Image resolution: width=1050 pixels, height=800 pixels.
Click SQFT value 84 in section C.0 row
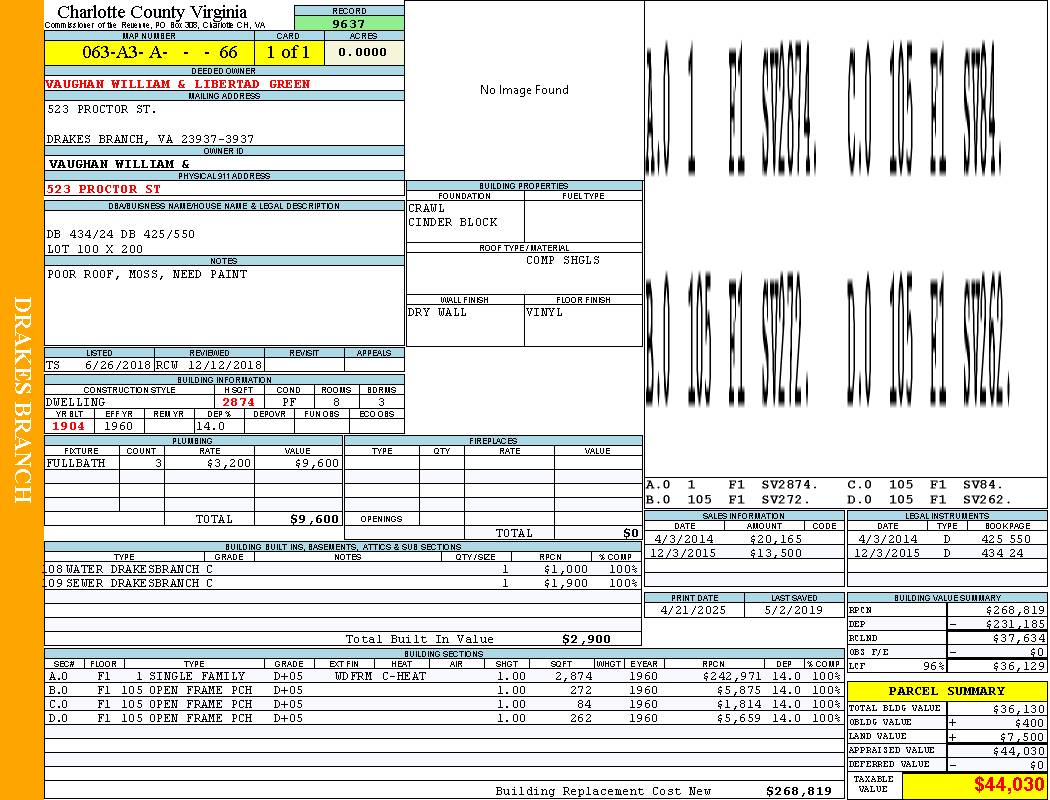584,704
